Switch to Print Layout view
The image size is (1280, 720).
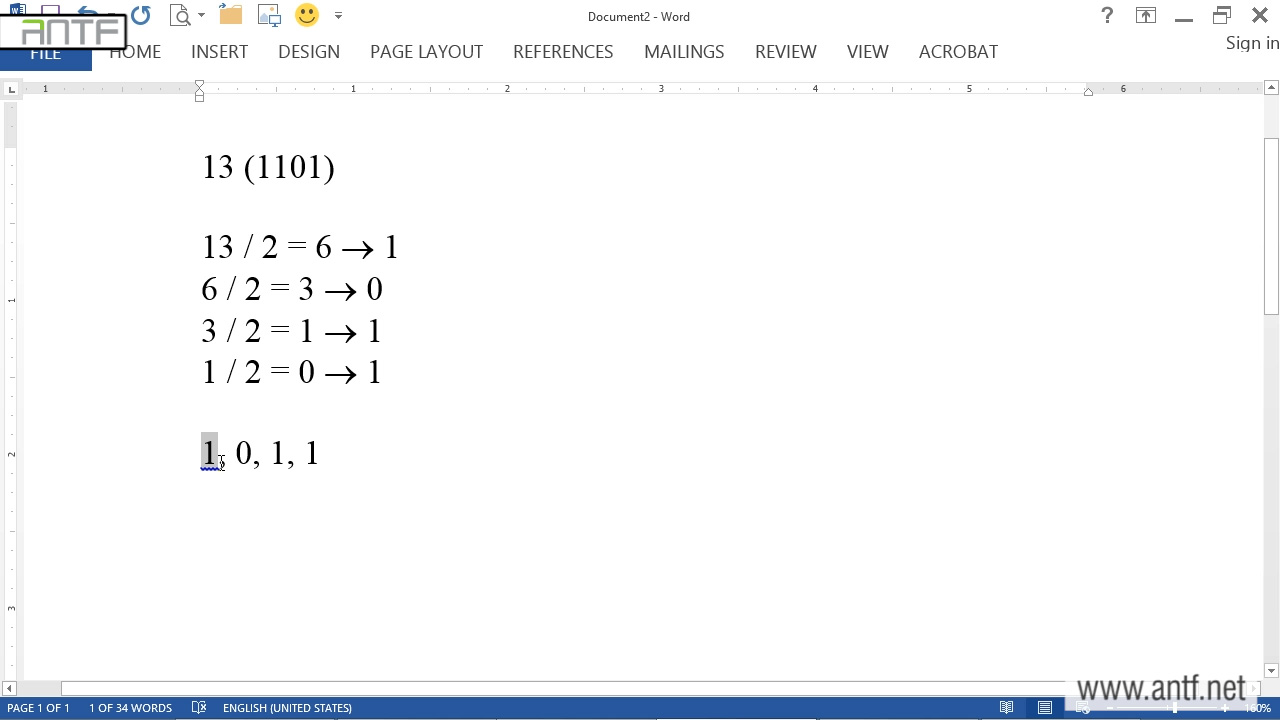tap(1045, 708)
